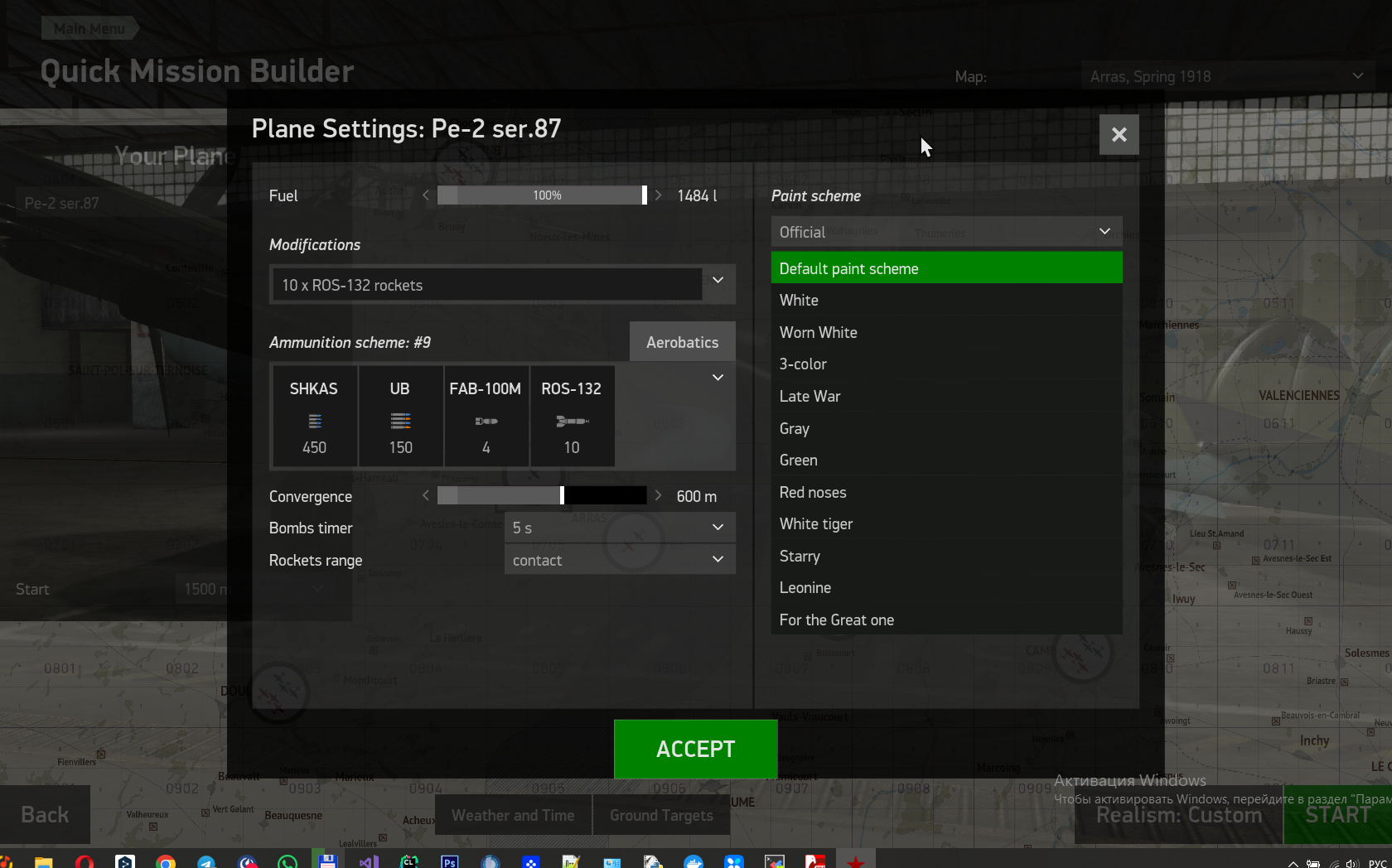Click the Back button

[45, 814]
